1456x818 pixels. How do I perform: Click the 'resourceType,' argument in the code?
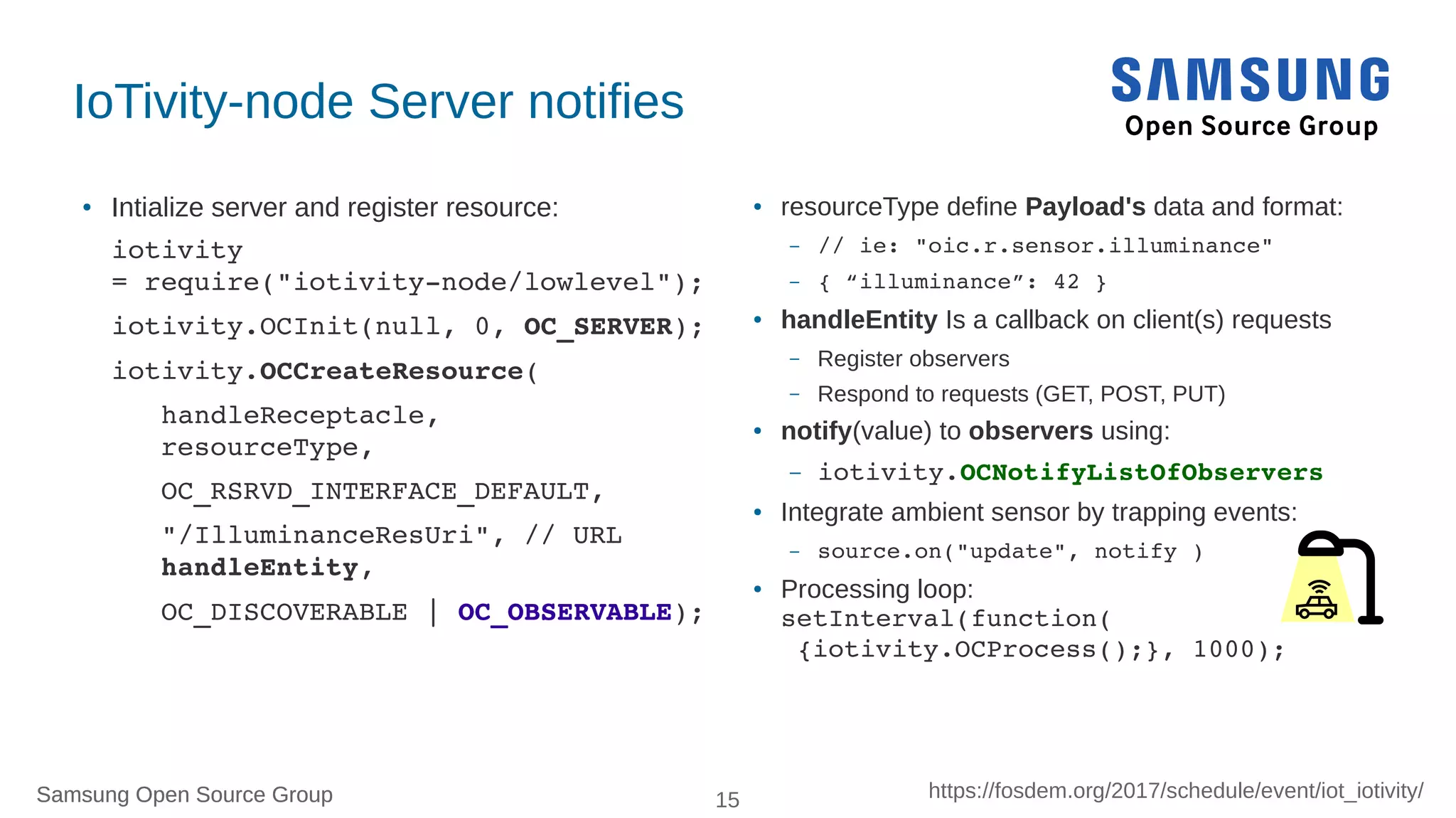267,448
